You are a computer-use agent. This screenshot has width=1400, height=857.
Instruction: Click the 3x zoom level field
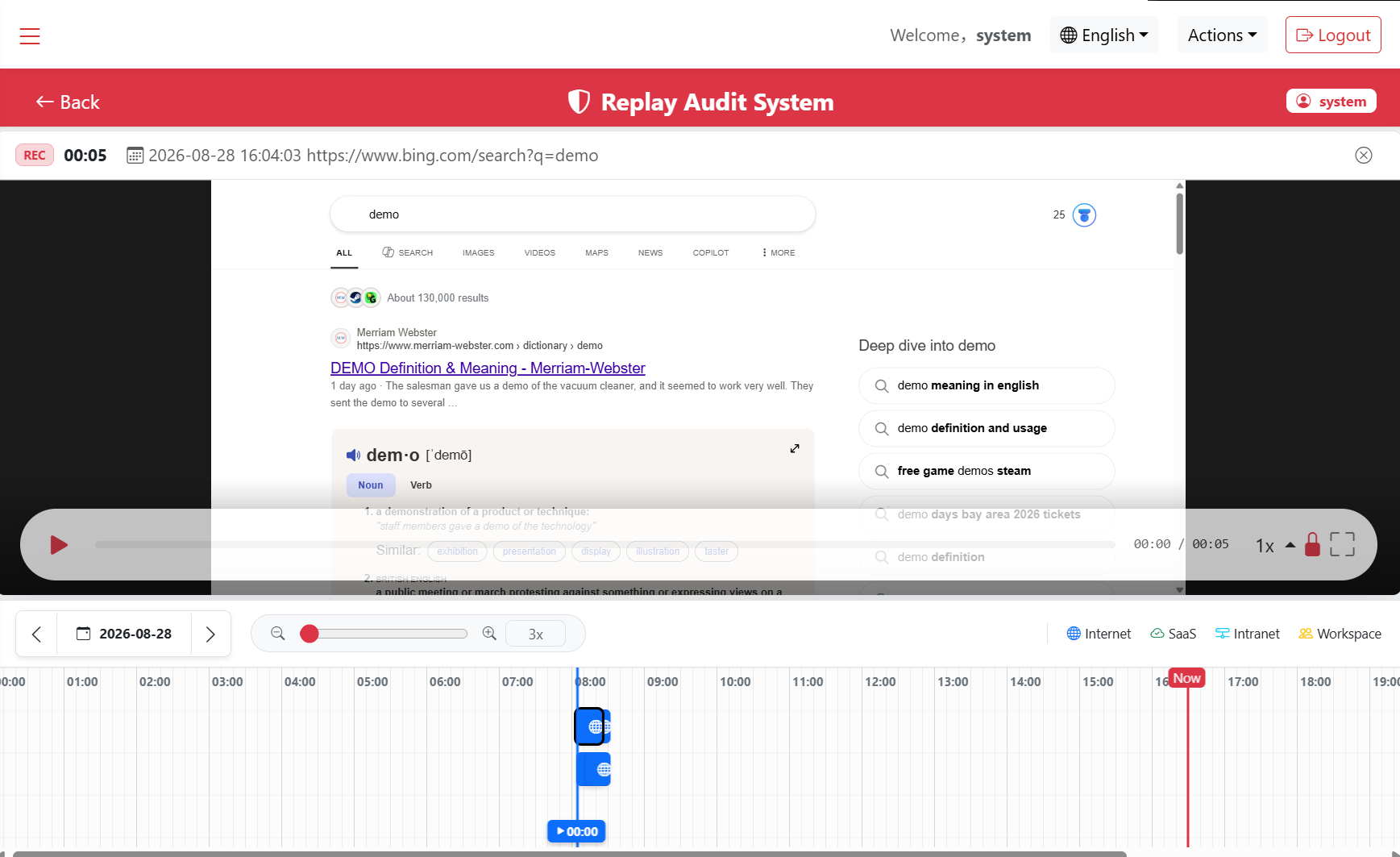coord(535,634)
